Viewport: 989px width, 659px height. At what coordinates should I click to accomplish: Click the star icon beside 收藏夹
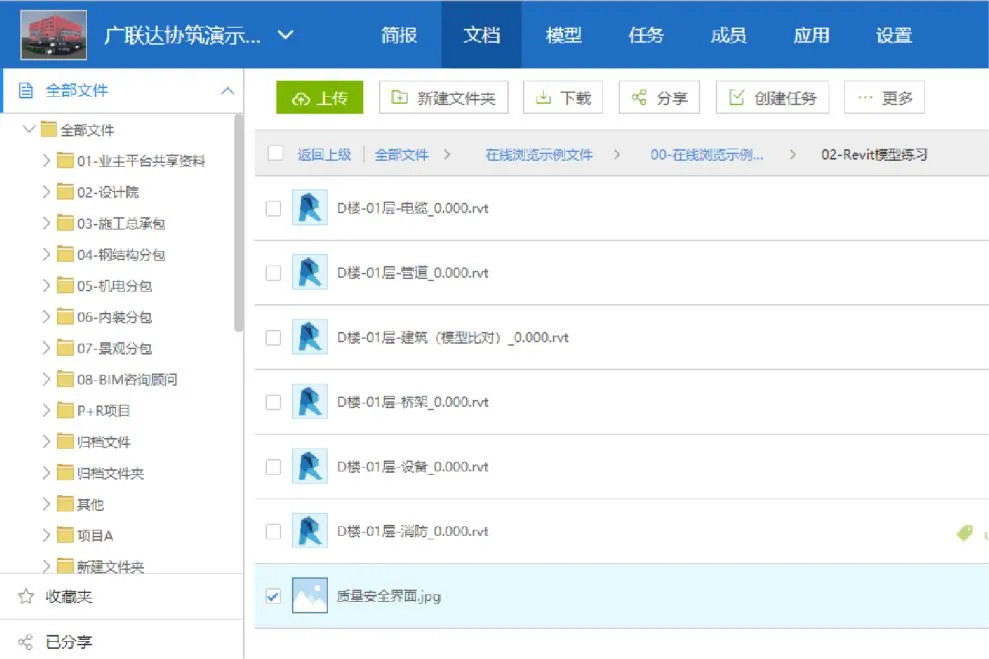26,597
